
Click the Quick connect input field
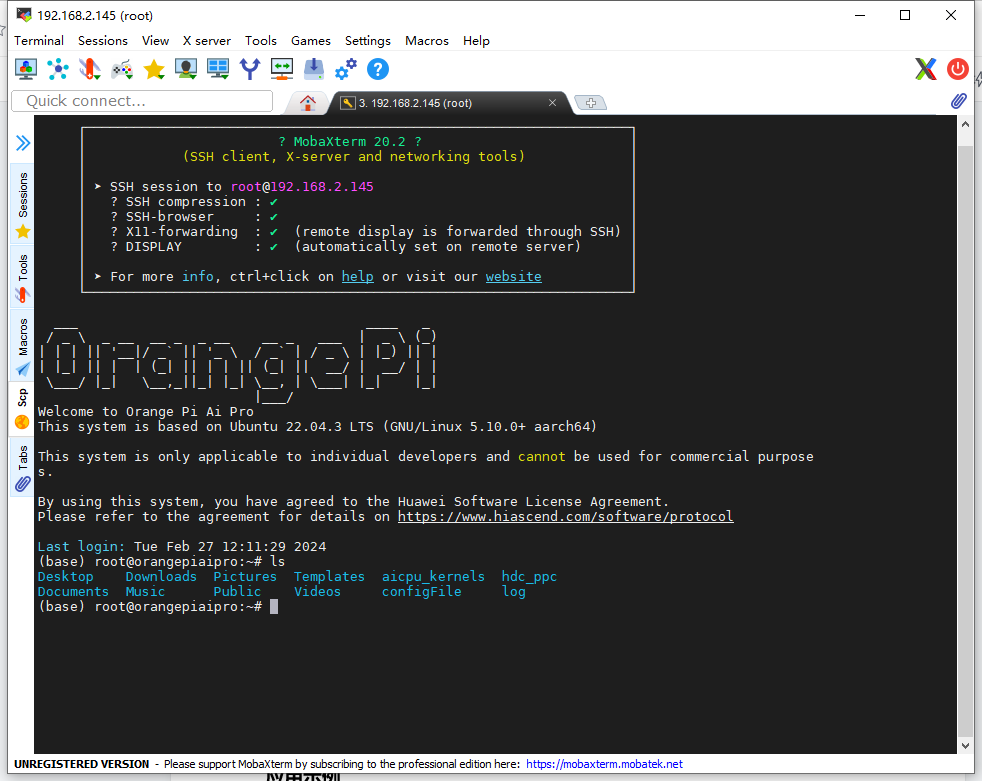coord(142,101)
